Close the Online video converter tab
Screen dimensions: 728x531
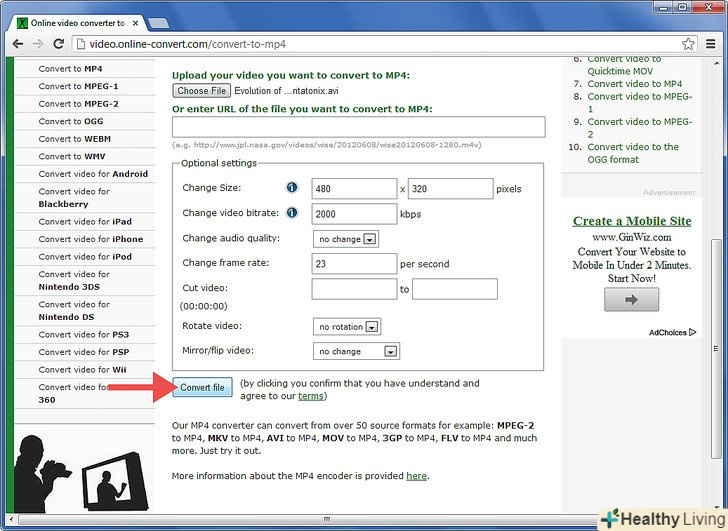coord(135,23)
